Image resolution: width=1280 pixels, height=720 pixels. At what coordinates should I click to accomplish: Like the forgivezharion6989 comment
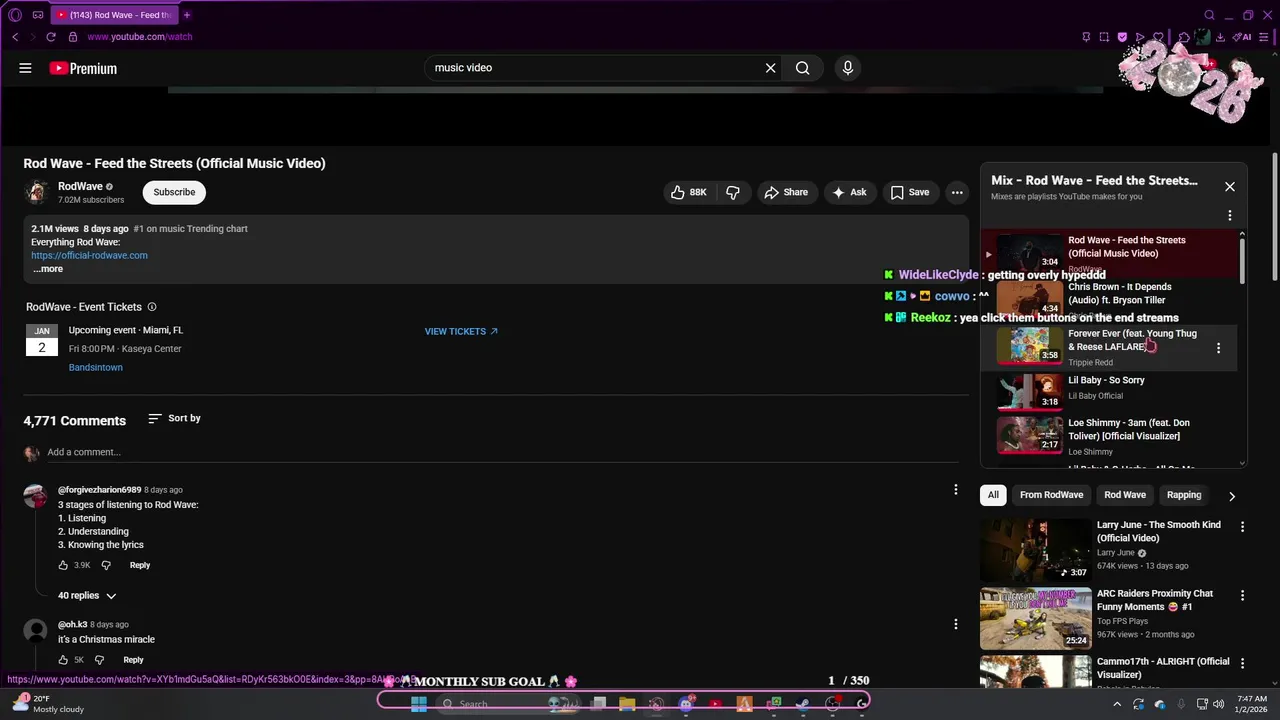pyautogui.click(x=63, y=565)
